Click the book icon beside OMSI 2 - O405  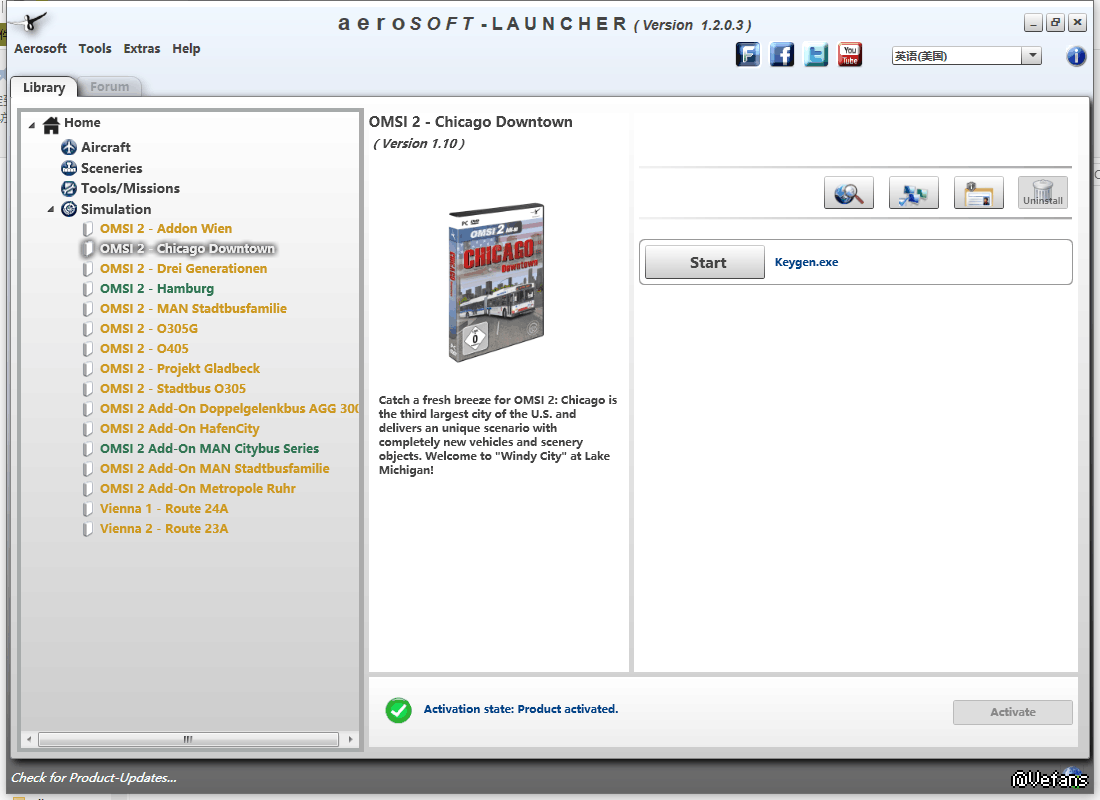pos(88,349)
